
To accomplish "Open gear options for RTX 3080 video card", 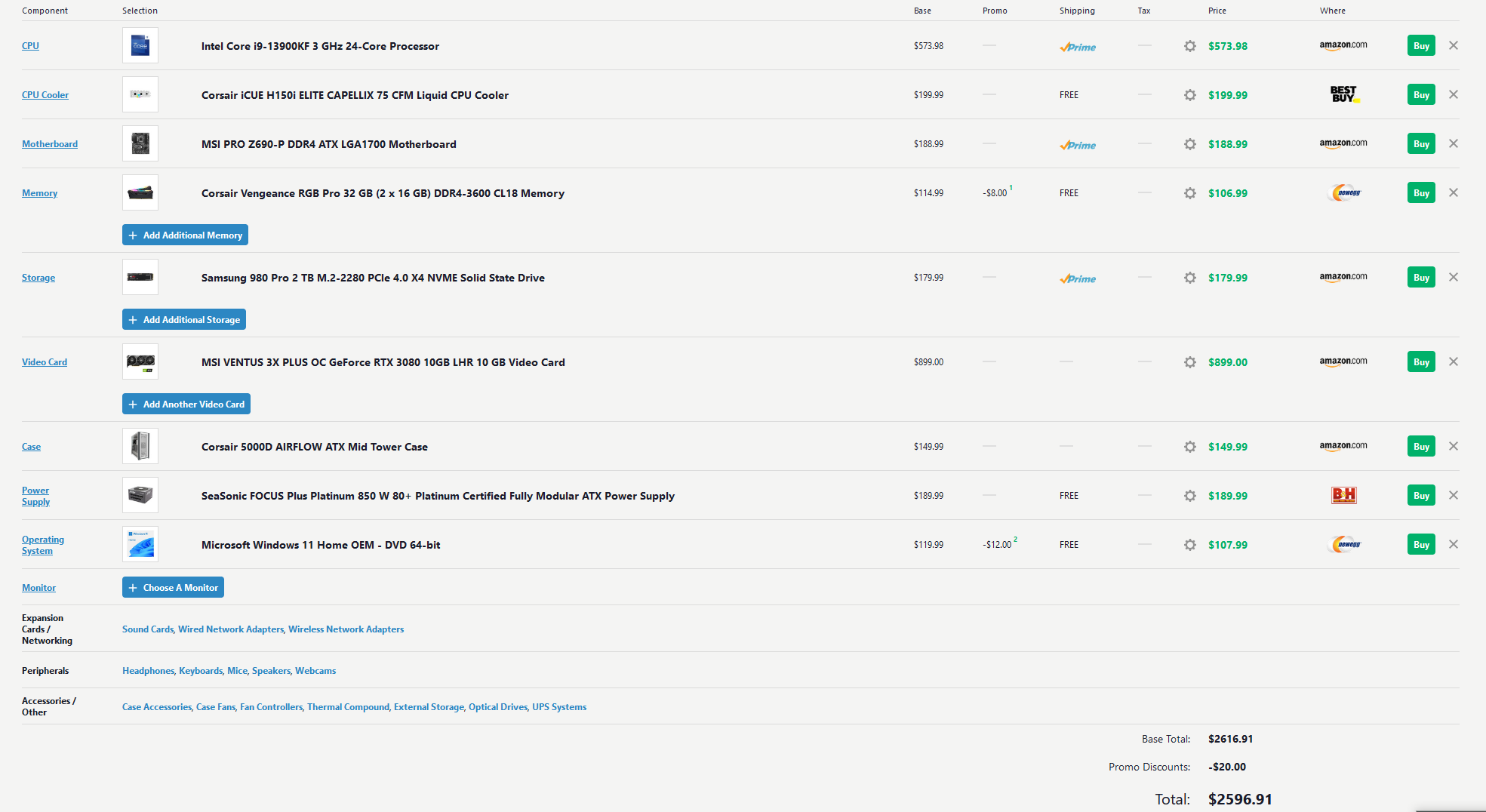I will [1190, 362].
